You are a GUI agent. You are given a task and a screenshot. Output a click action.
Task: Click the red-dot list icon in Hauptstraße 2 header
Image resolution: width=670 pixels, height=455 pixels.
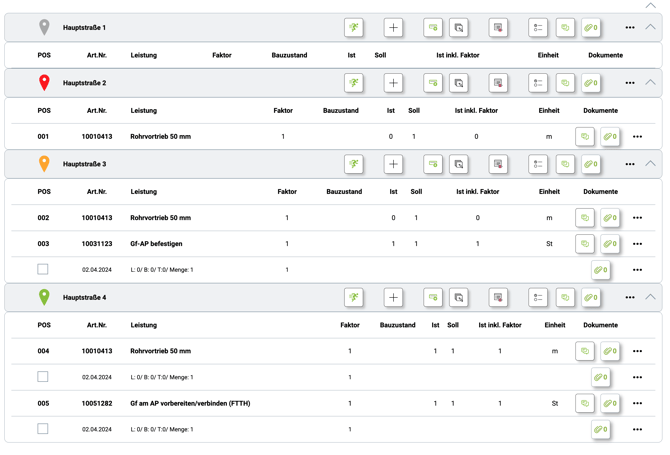498,83
